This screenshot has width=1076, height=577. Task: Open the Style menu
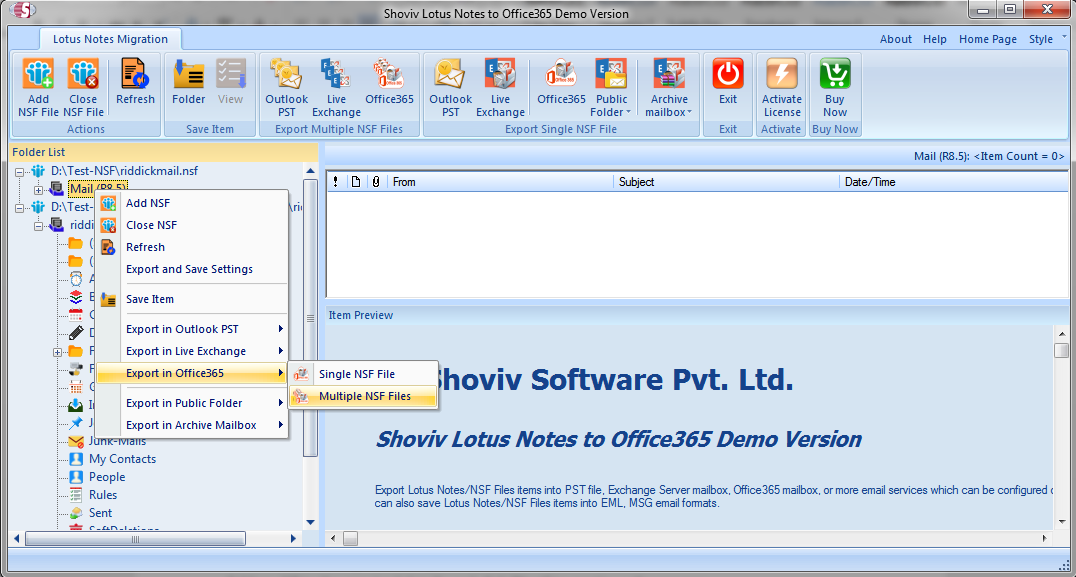click(1040, 39)
